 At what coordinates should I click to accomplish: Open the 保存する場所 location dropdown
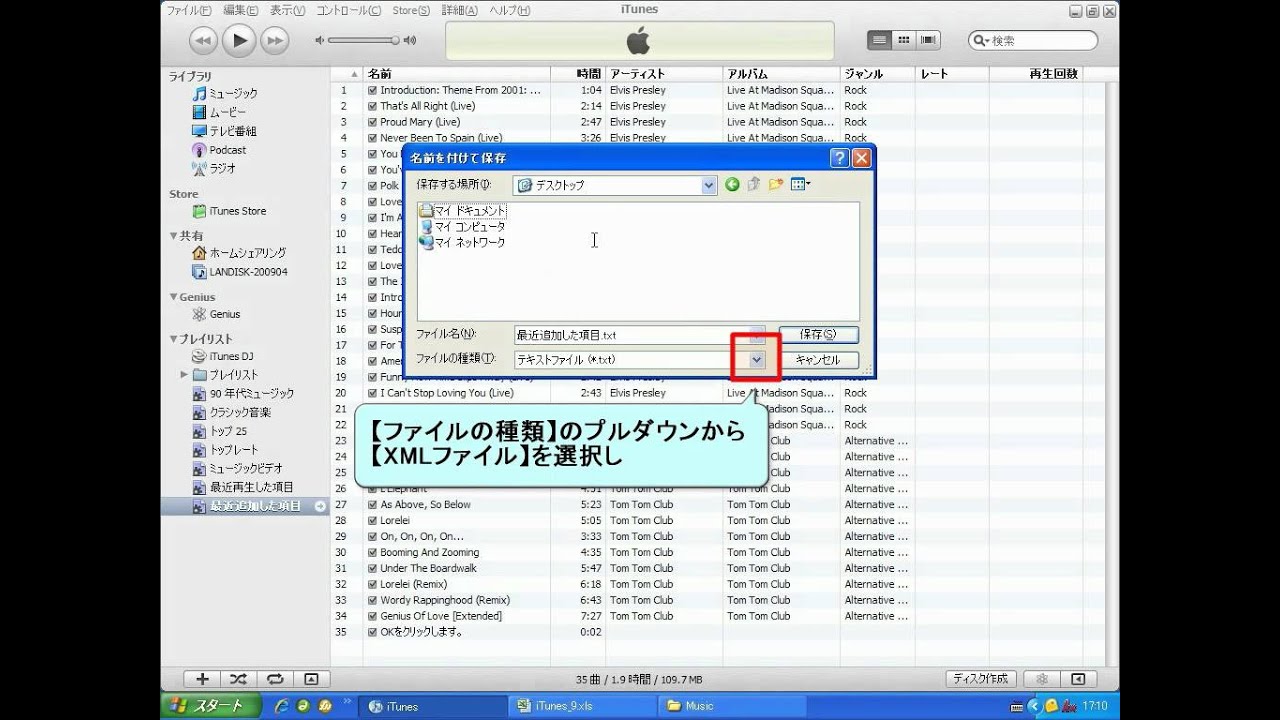coord(708,185)
